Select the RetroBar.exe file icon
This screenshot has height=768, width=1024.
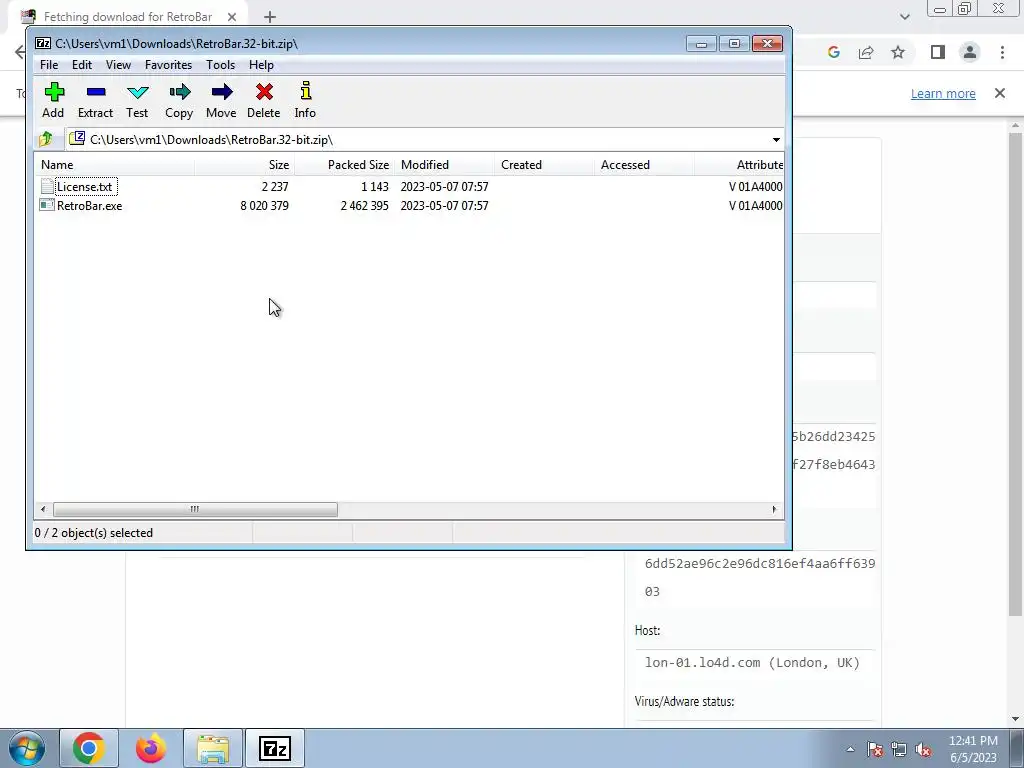pyautogui.click(x=46, y=205)
